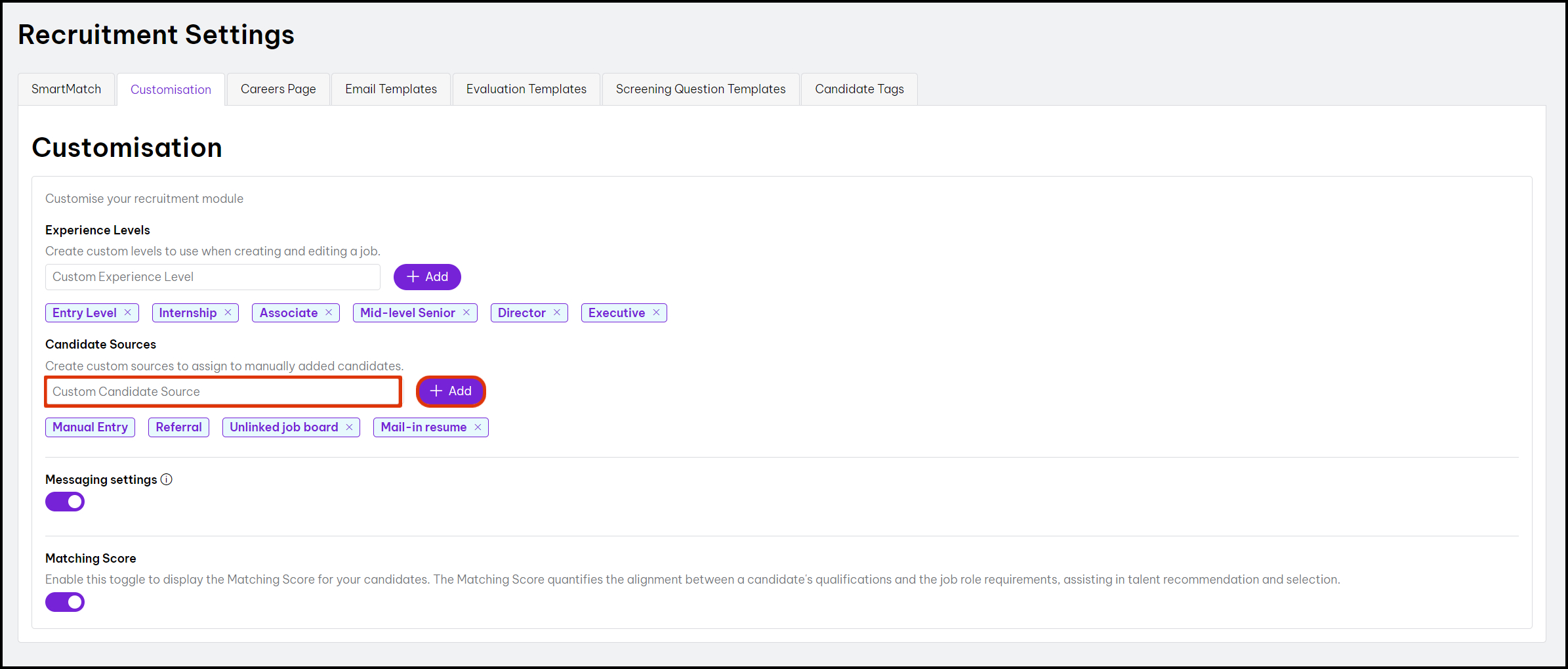This screenshot has height=669, width=1568.
Task: Select the Screening Question Templates tab
Action: (701, 89)
